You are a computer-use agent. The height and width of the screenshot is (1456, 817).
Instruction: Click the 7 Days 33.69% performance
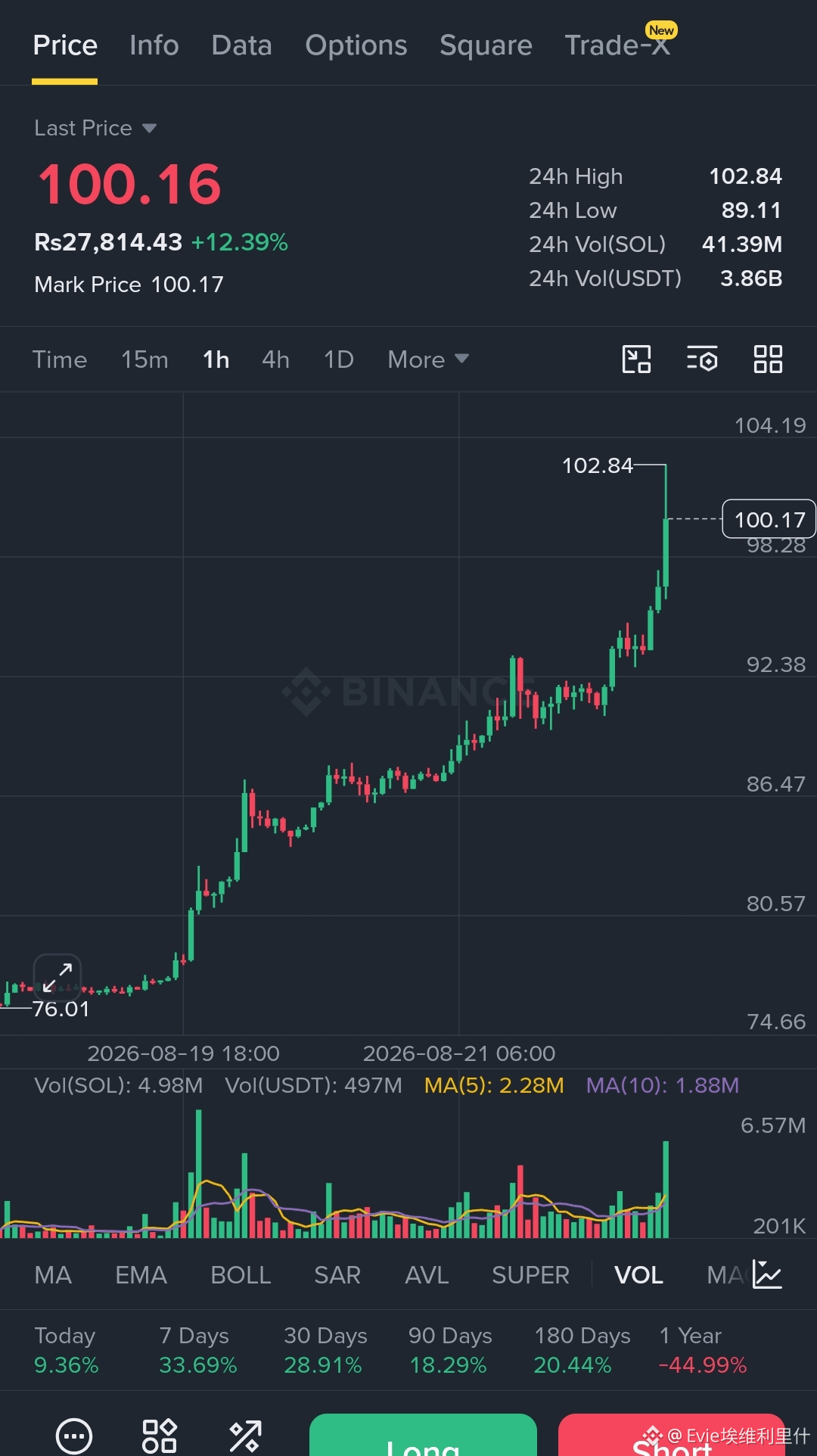tap(198, 1350)
